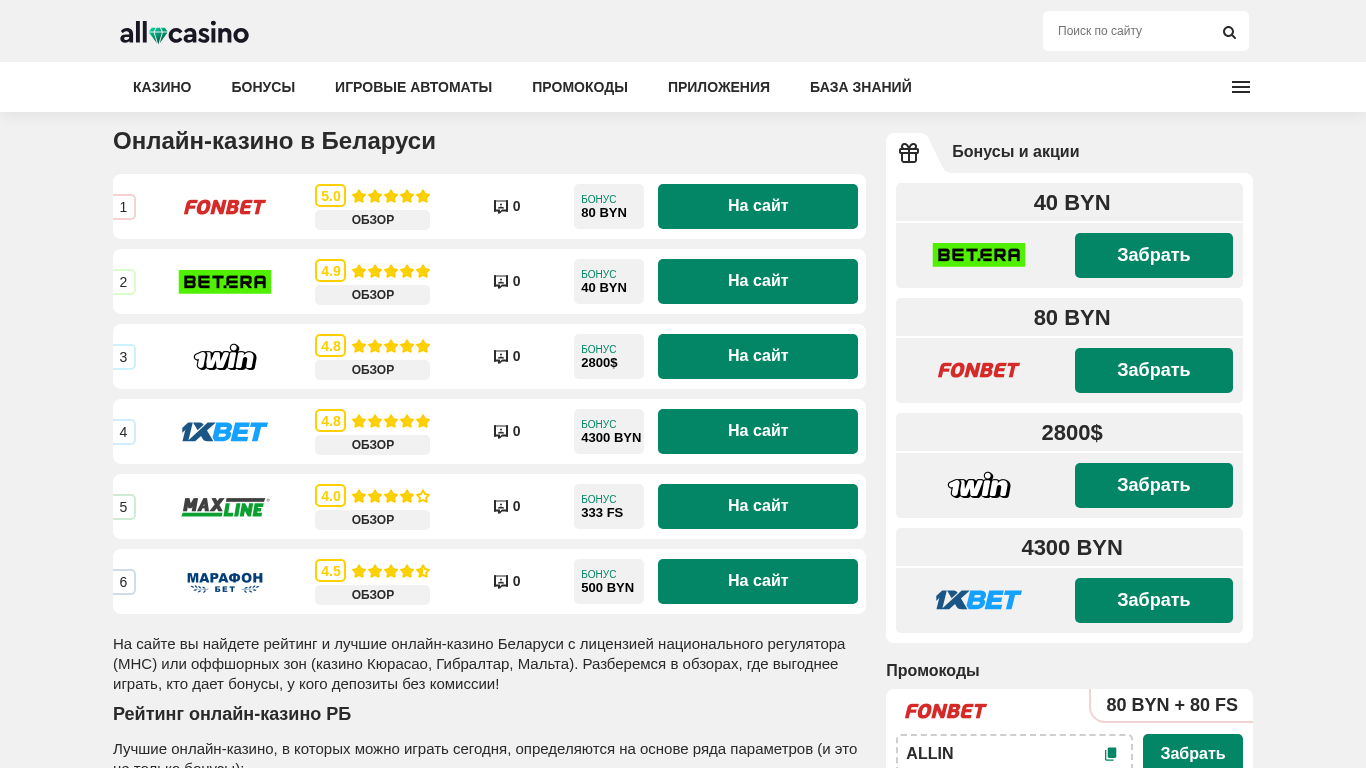This screenshot has height=768, width=1366.
Task: Click the comments icon in Fonbet row
Action: (501, 207)
